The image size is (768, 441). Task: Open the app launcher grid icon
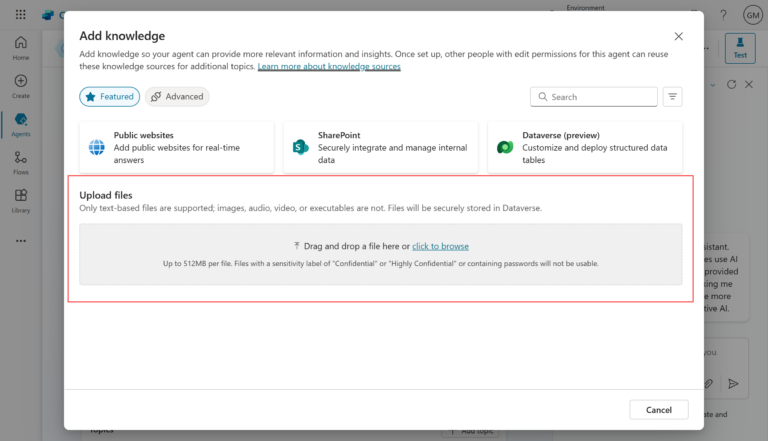click(21, 15)
